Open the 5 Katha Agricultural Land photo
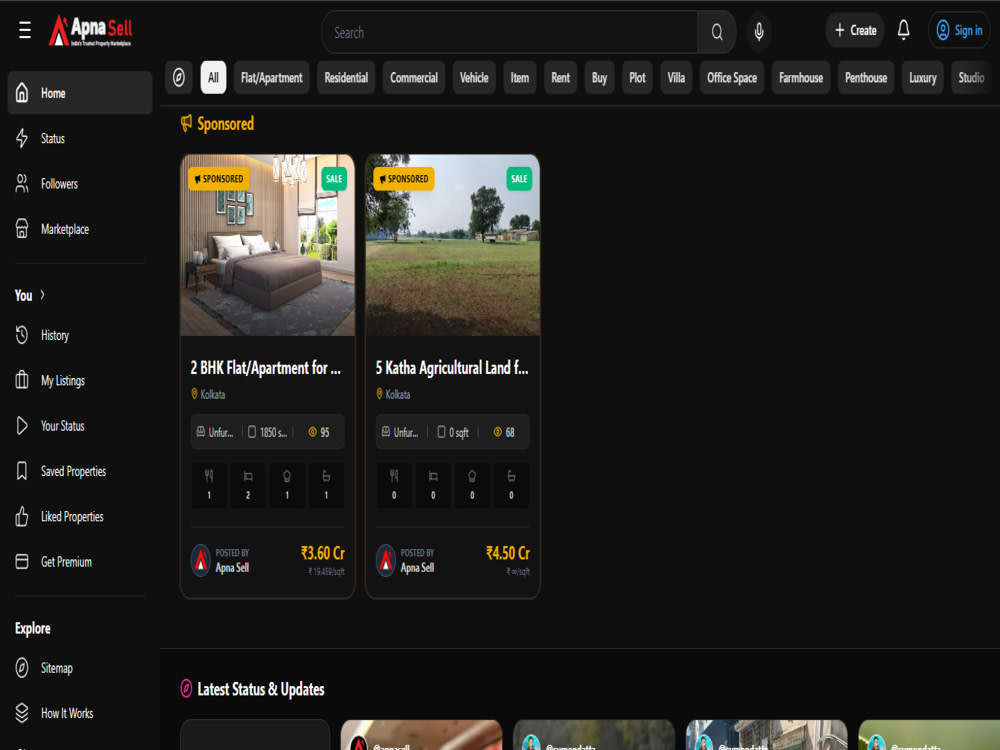Image resolution: width=1000 pixels, height=750 pixels. click(453, 245)
